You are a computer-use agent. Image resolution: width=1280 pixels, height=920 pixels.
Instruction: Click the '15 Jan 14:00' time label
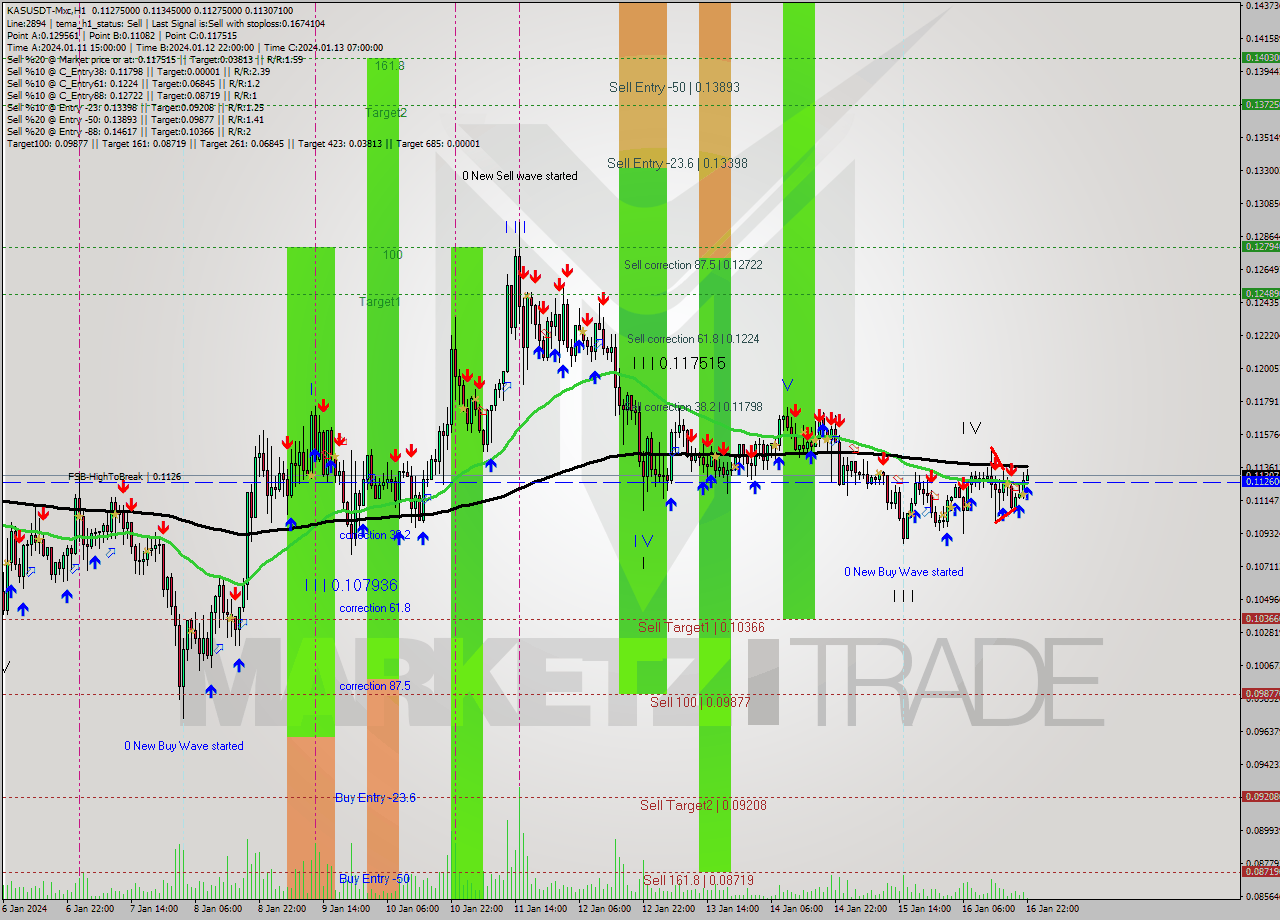924,909
